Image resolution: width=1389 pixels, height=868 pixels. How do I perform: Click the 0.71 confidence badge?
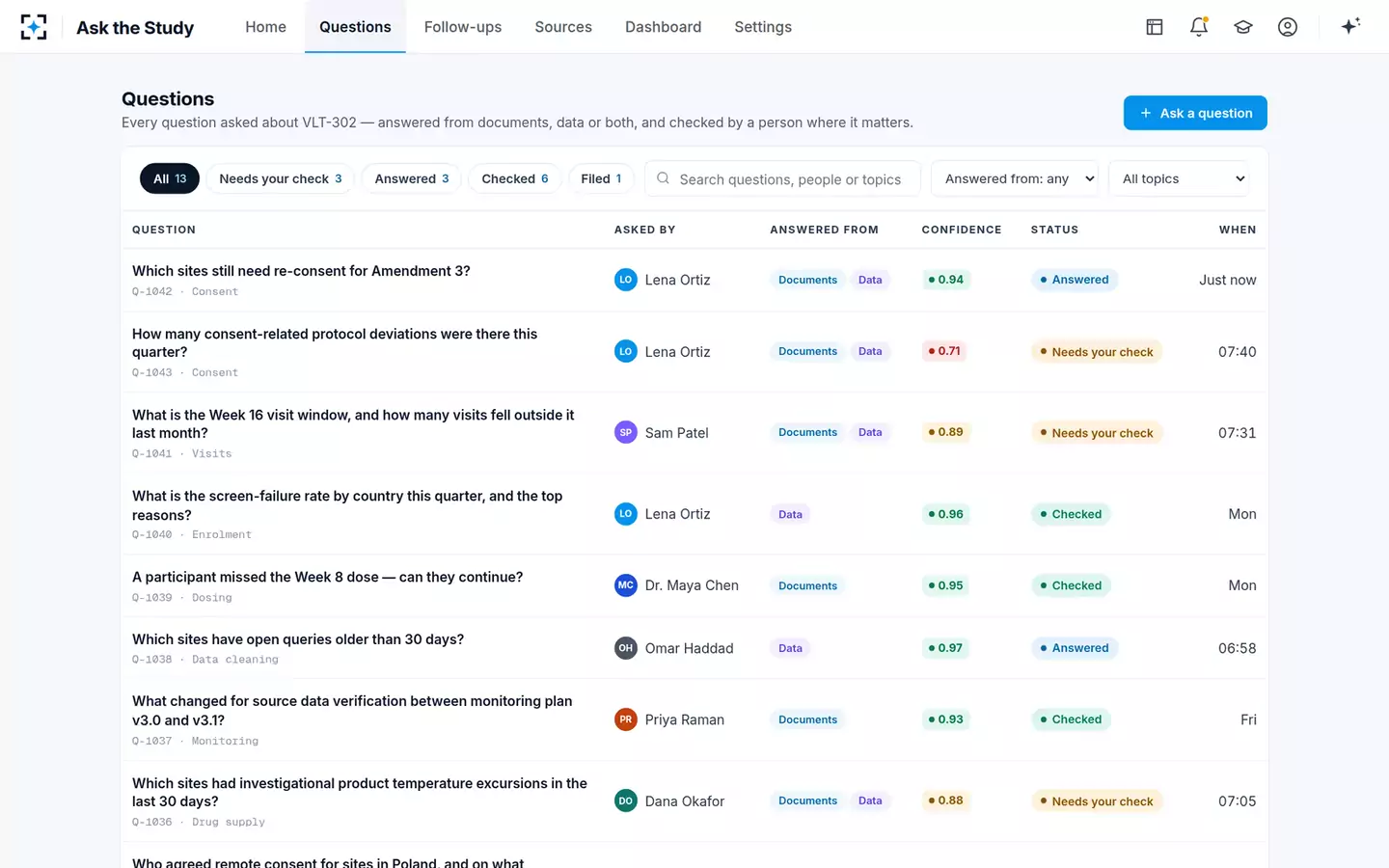945,351
